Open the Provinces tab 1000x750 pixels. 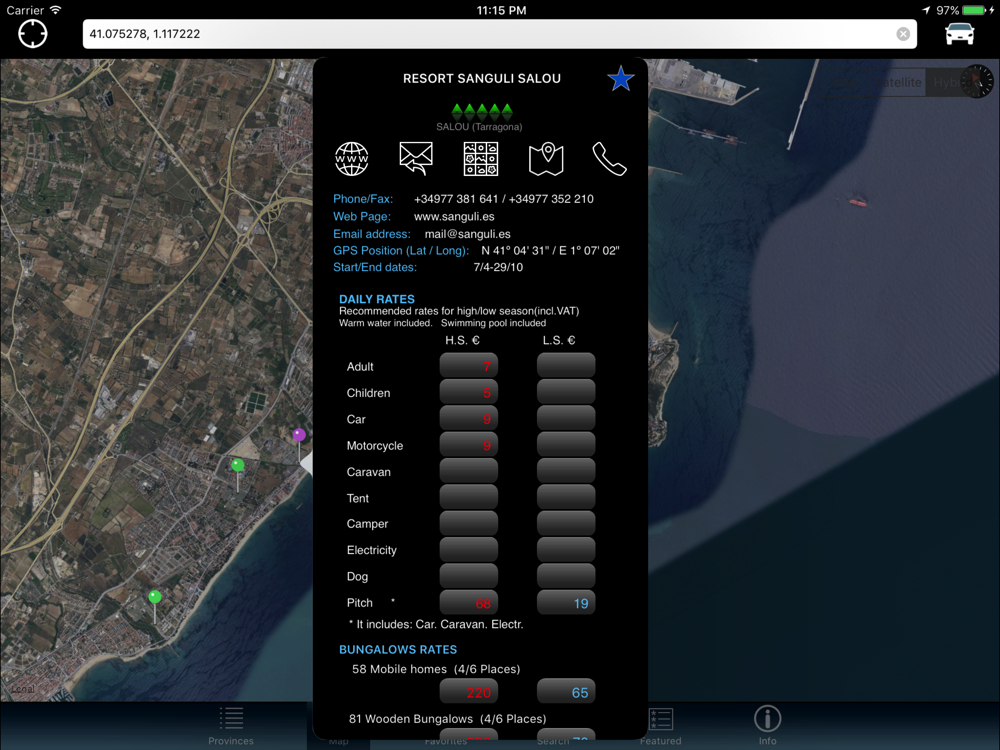click(x=231, y=726)
